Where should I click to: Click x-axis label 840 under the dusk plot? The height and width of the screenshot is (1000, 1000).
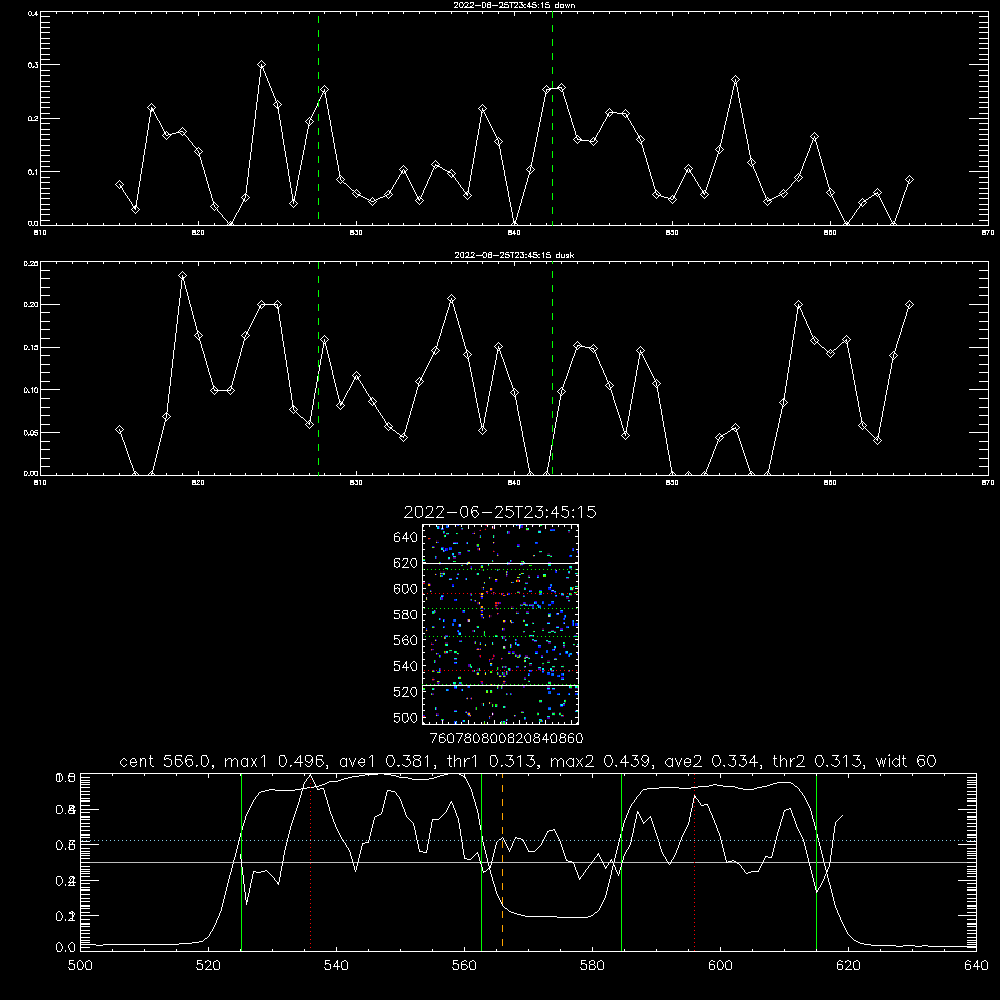coord(515,483)
